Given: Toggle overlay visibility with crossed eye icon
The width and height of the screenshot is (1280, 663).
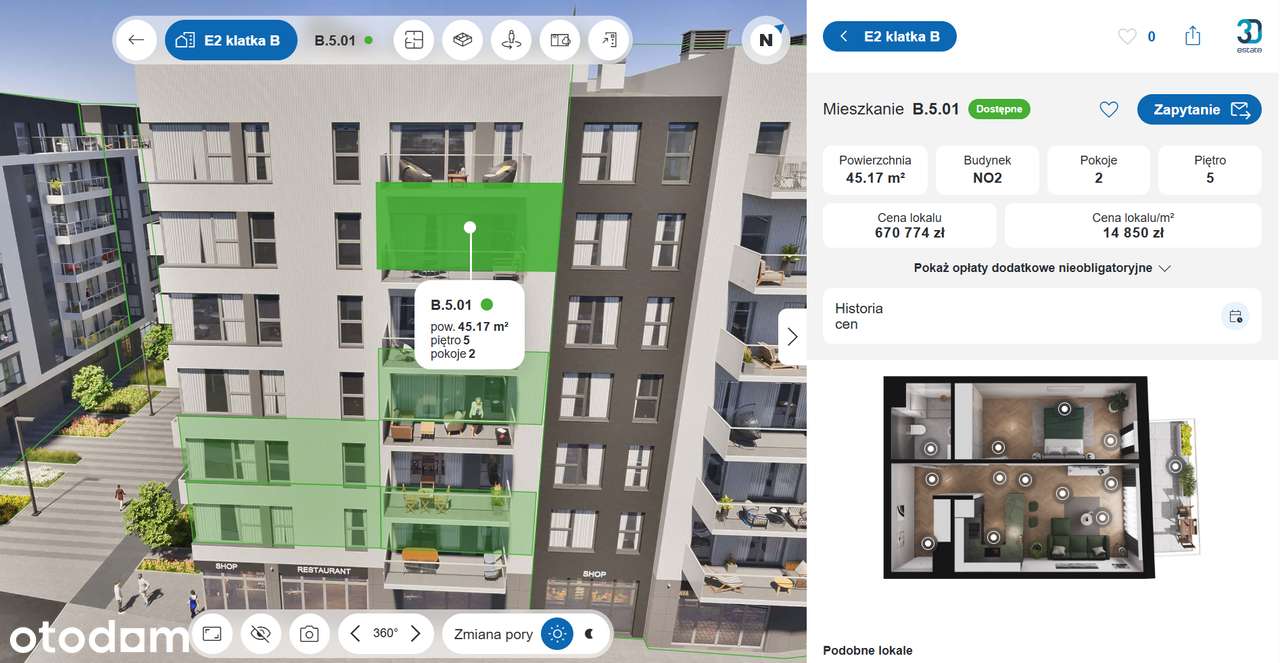Looking at the screenshot, I should coord(261,633).
